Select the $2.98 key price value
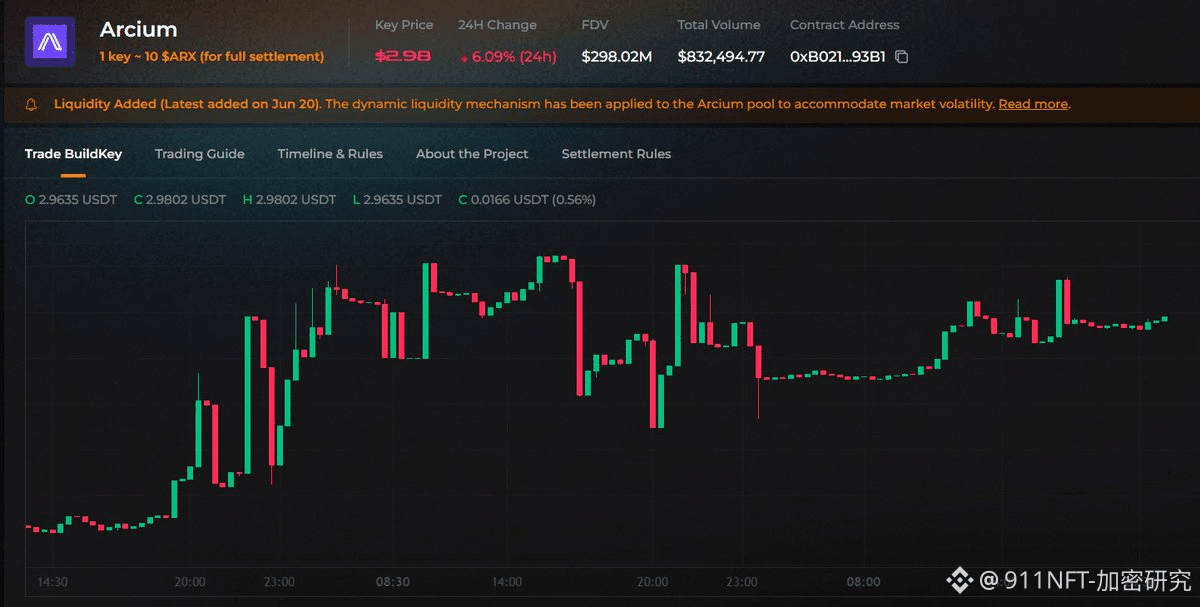The image size is (1200, 607). (x=403, y=57)
